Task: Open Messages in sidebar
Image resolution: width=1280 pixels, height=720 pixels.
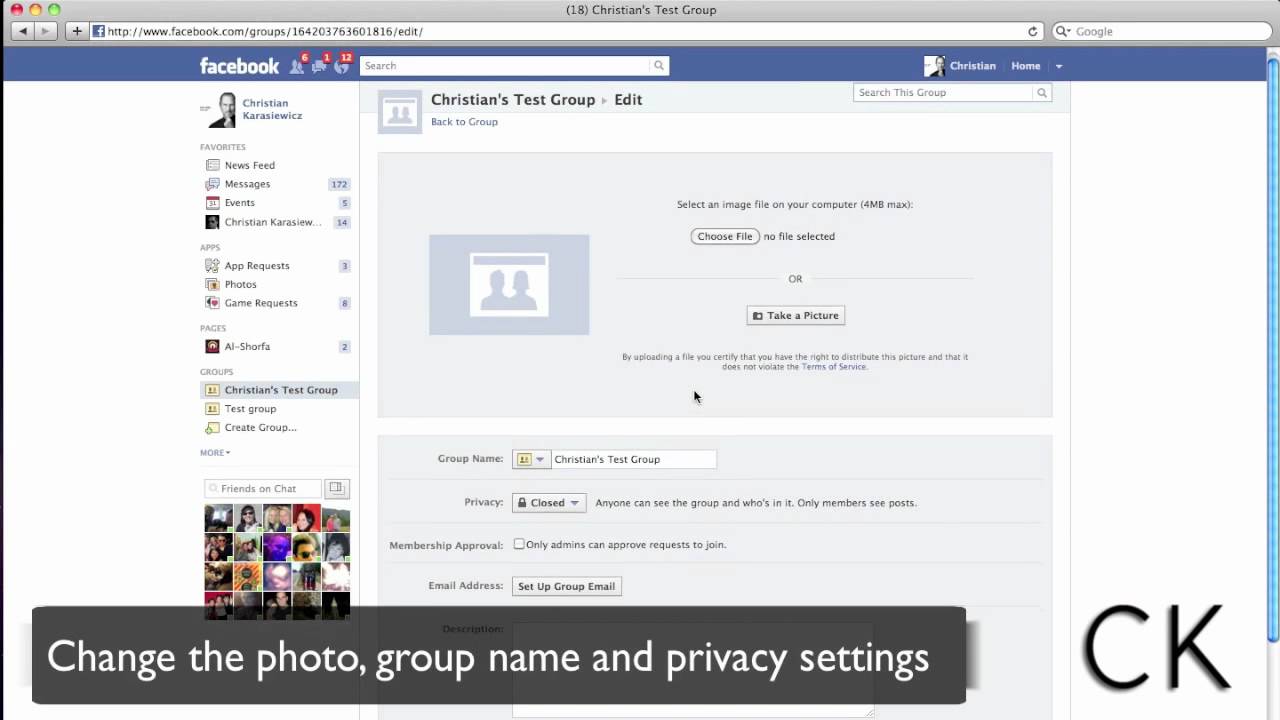Action: click(247, 184)
